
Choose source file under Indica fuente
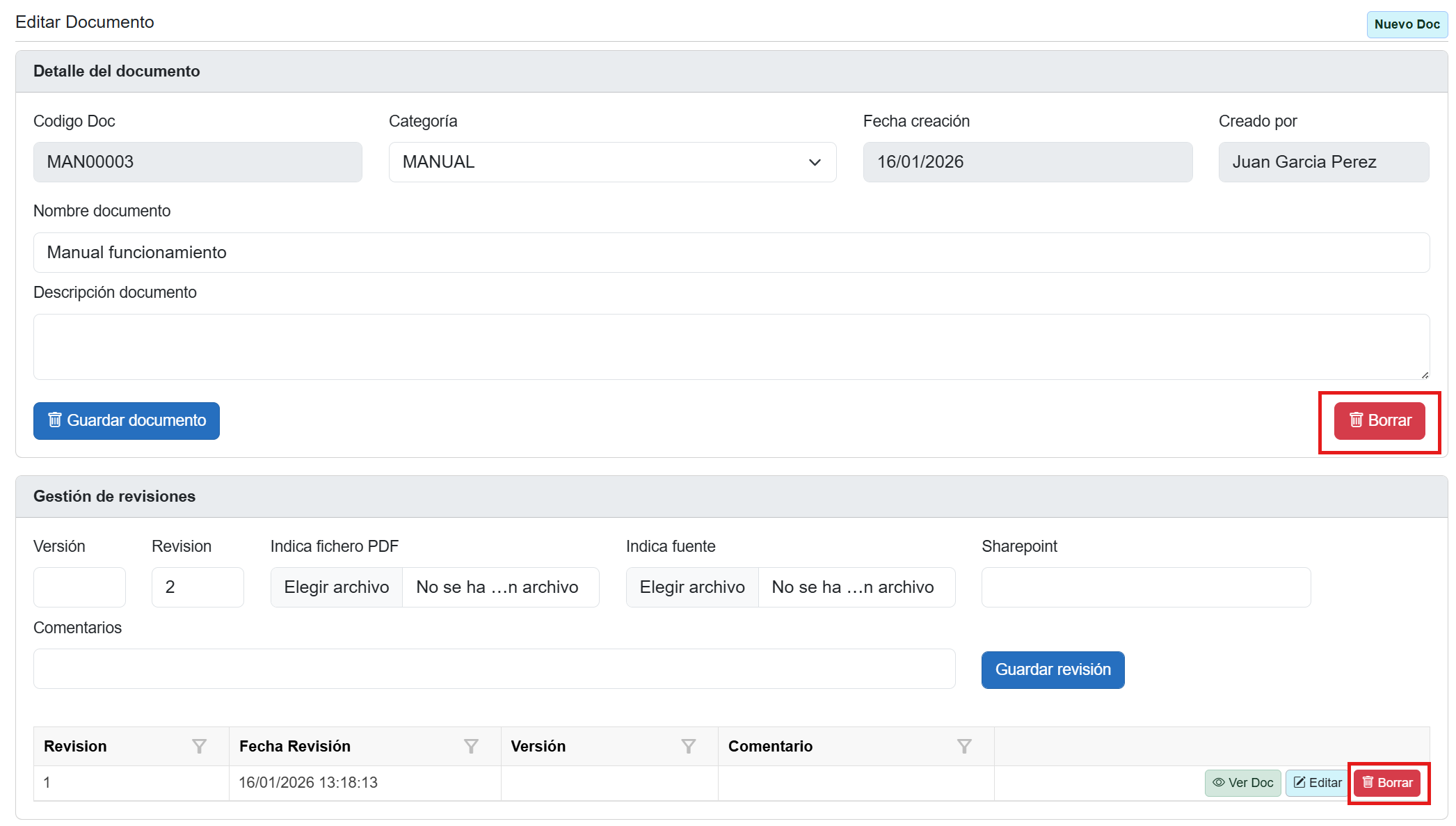[x=692, y=587]
